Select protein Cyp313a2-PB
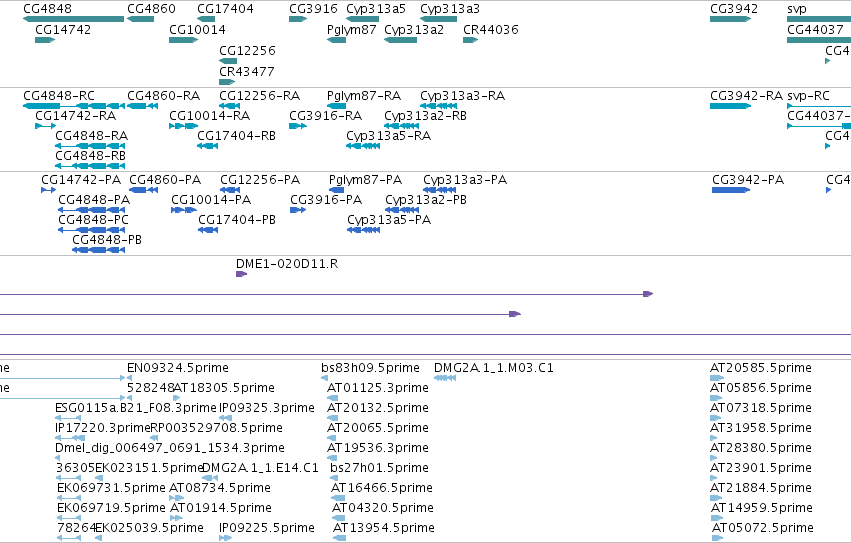Viewport: 851px width, 543px height. click(x=426, y=200)
